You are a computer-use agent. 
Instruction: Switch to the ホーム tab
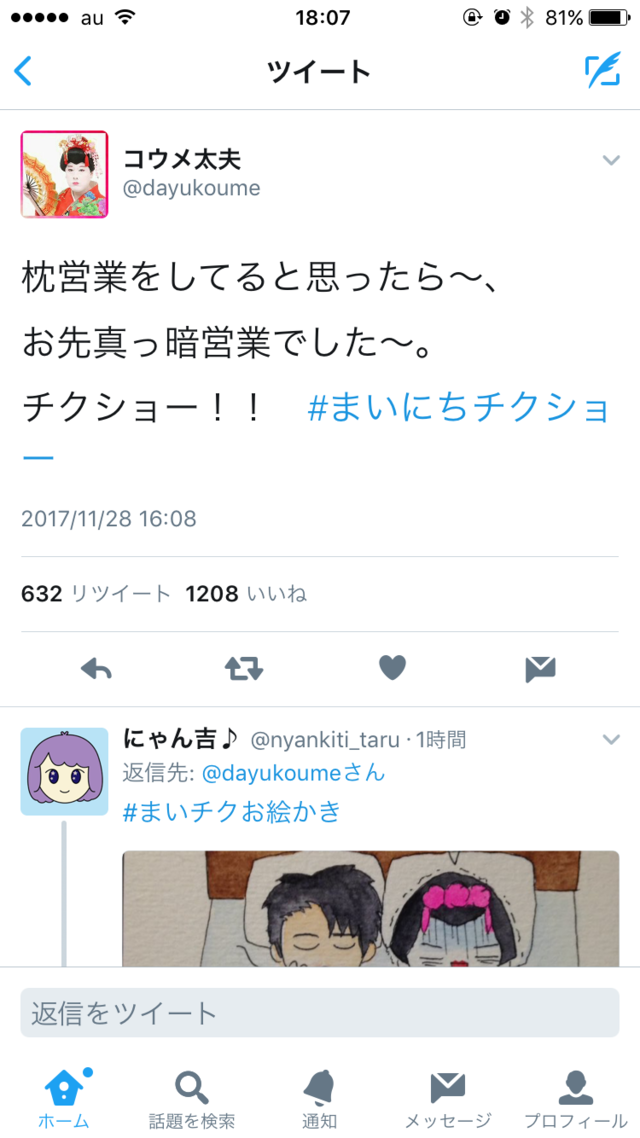pos(64,1098)
